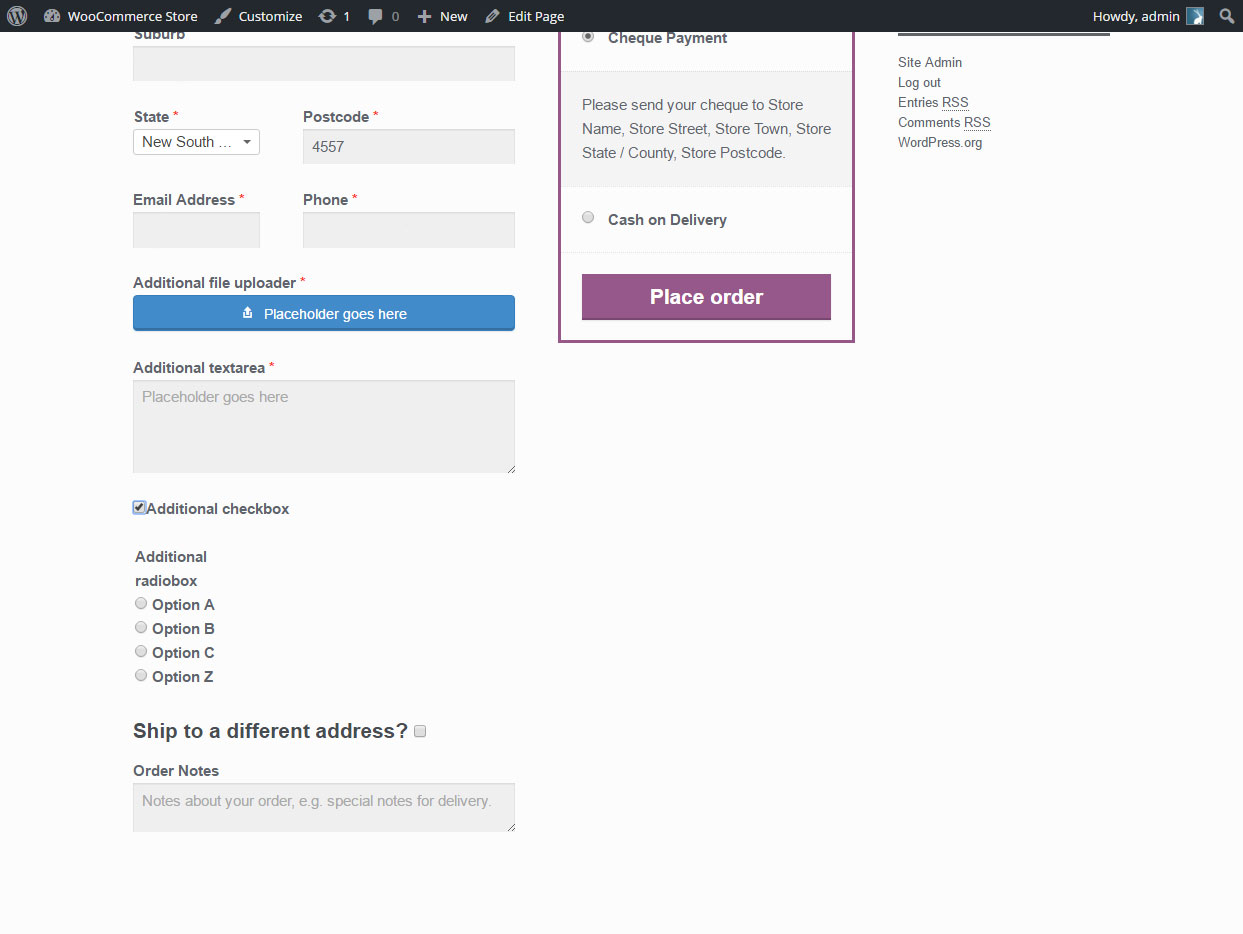Enable Ship to a different address checkbox
This screenshot has height=934, width=1243.
pyautogui.click(x=420, y=731)
